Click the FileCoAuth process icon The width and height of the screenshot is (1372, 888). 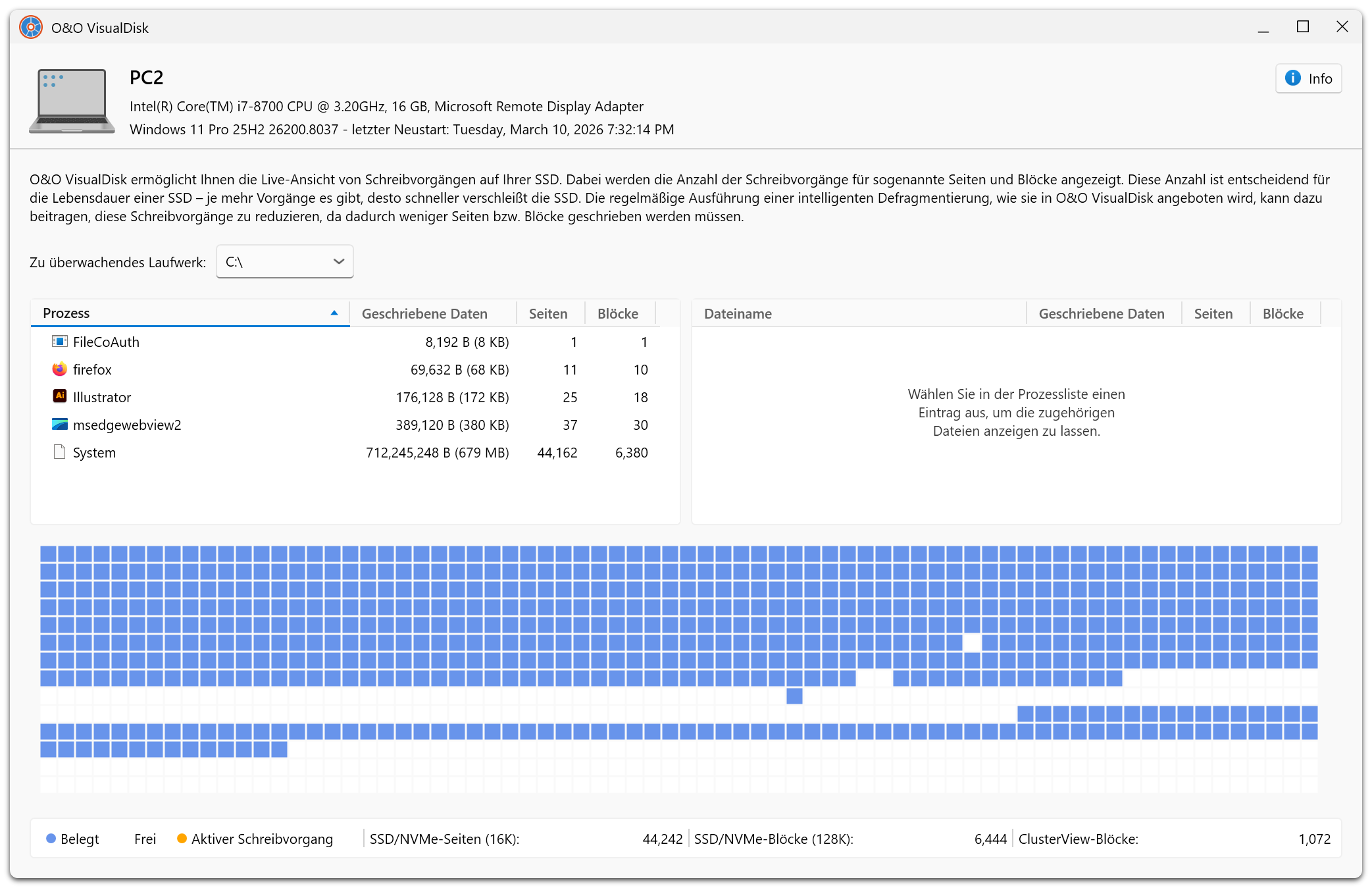59,341
